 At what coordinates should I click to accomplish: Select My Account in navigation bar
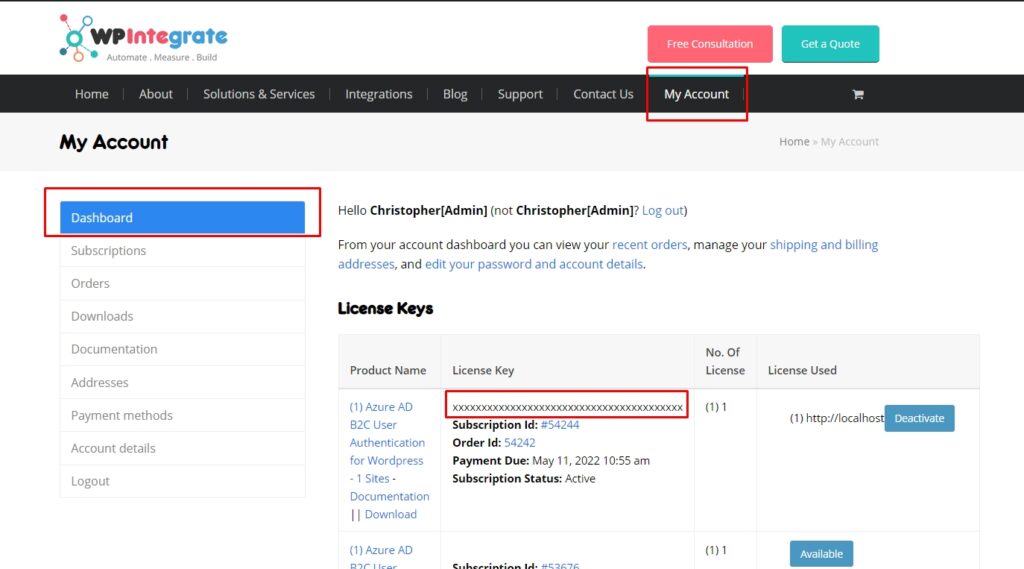[x=696, y=94]
